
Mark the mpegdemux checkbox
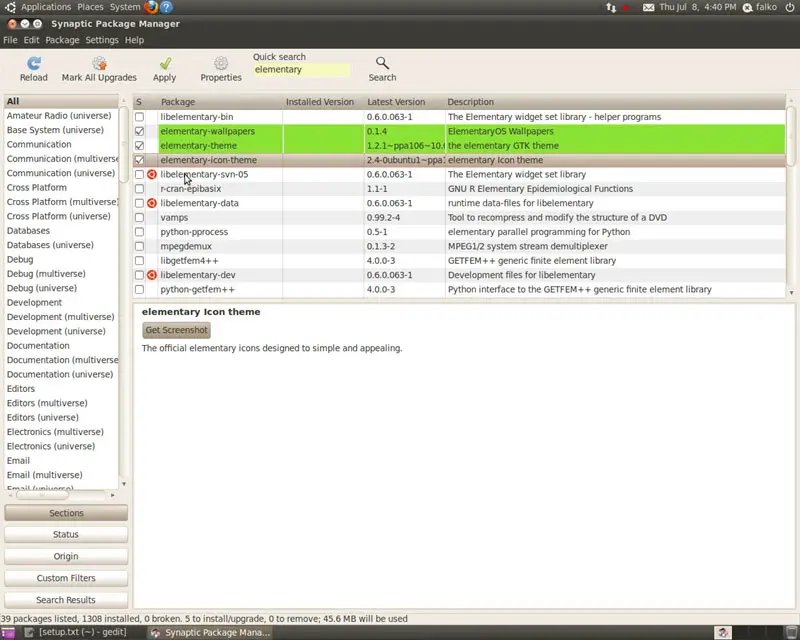click(x=139, y=246)
